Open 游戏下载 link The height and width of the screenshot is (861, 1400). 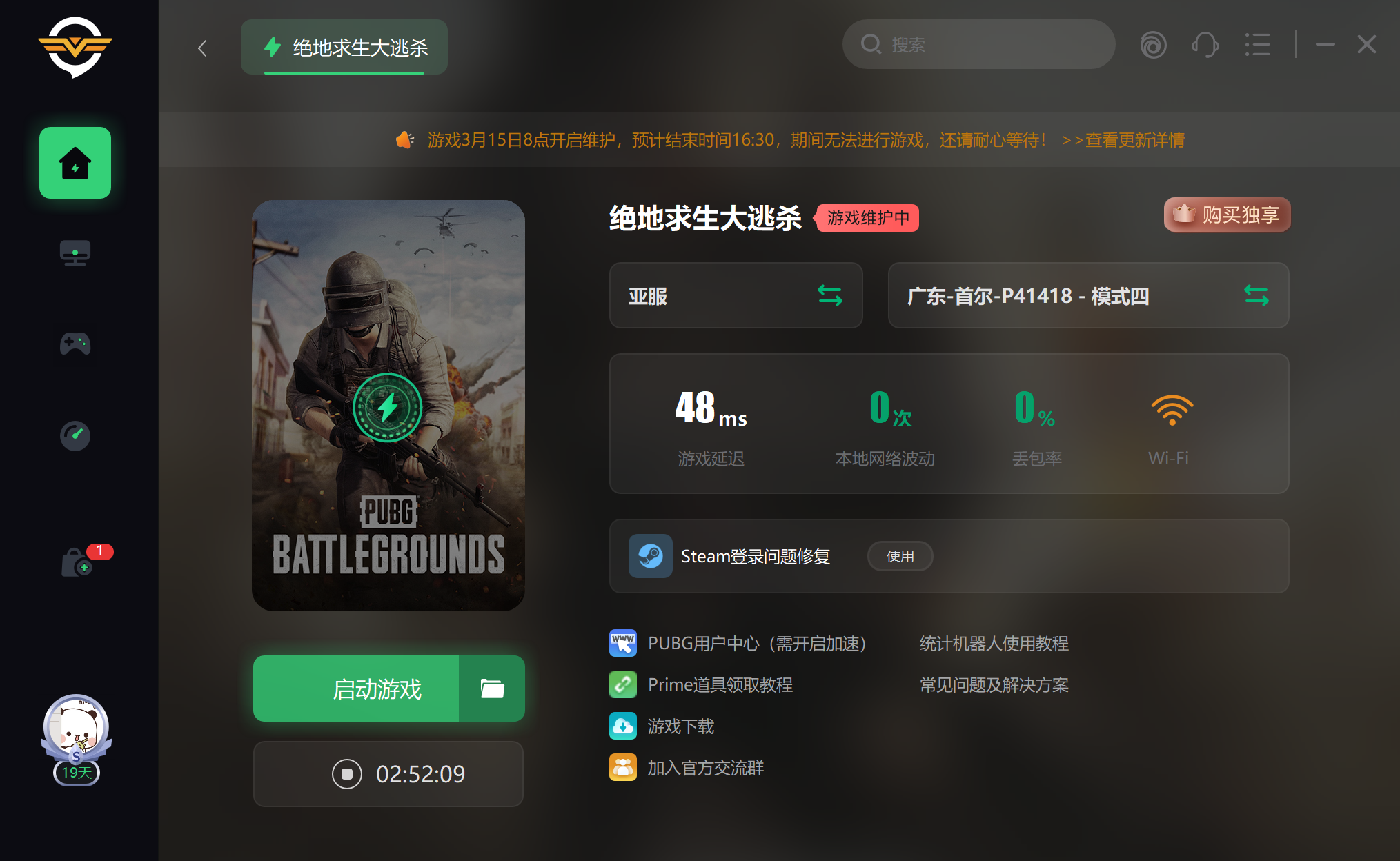point(681,726)
